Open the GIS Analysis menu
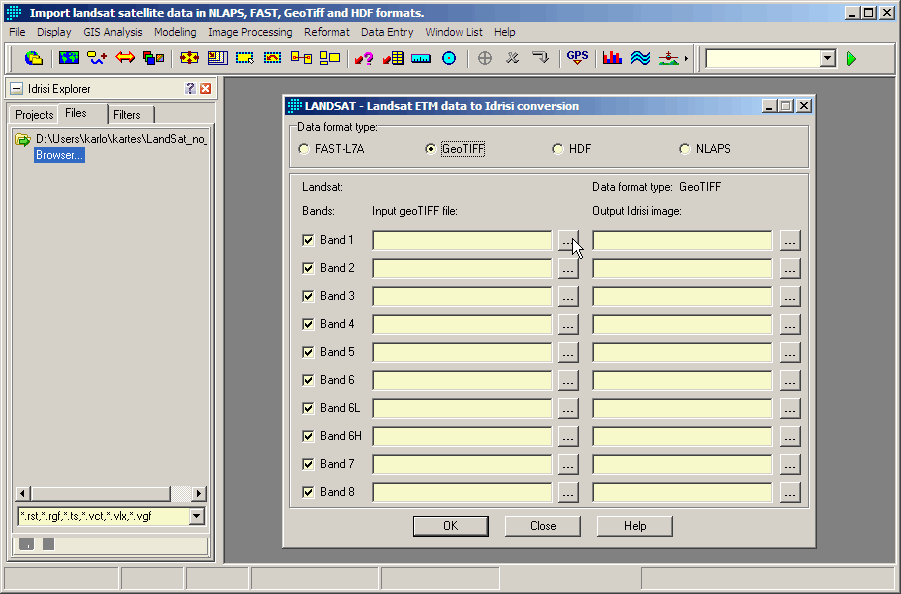901x594 pixels. pos(113,32)
